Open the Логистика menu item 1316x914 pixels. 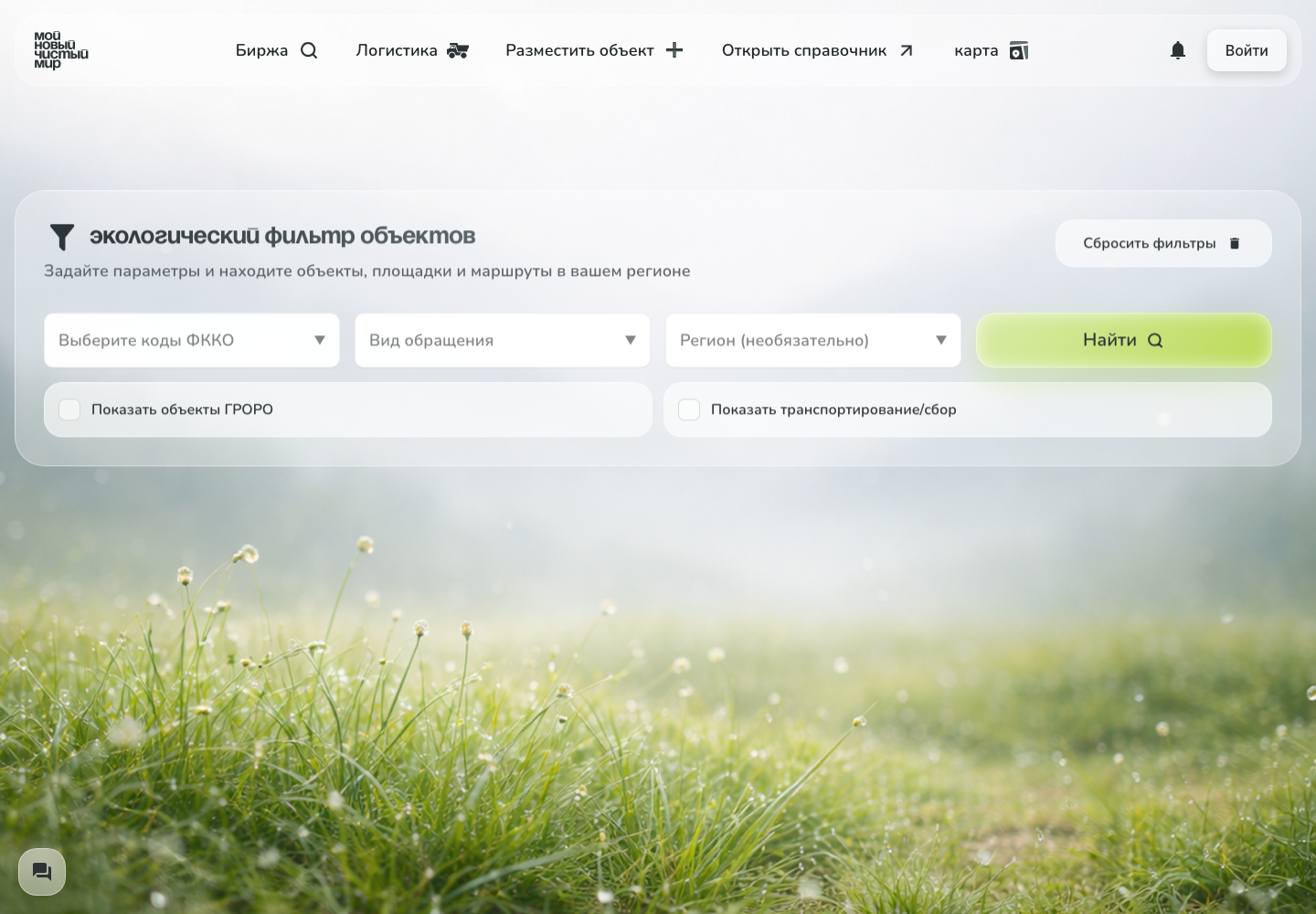tap(397, 50)
